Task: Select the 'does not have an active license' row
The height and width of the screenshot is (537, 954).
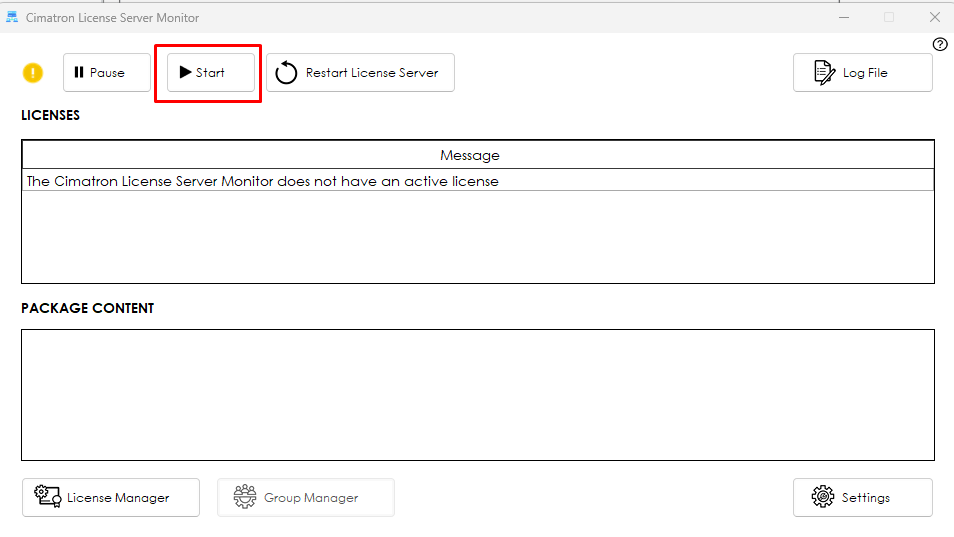Action: tap(478, 181)
